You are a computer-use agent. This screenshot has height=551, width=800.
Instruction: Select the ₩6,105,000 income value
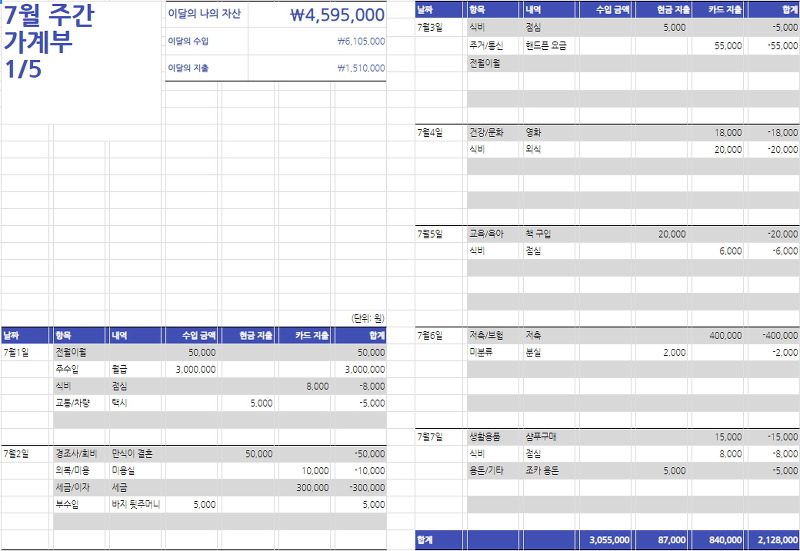[x=361, y=41]
